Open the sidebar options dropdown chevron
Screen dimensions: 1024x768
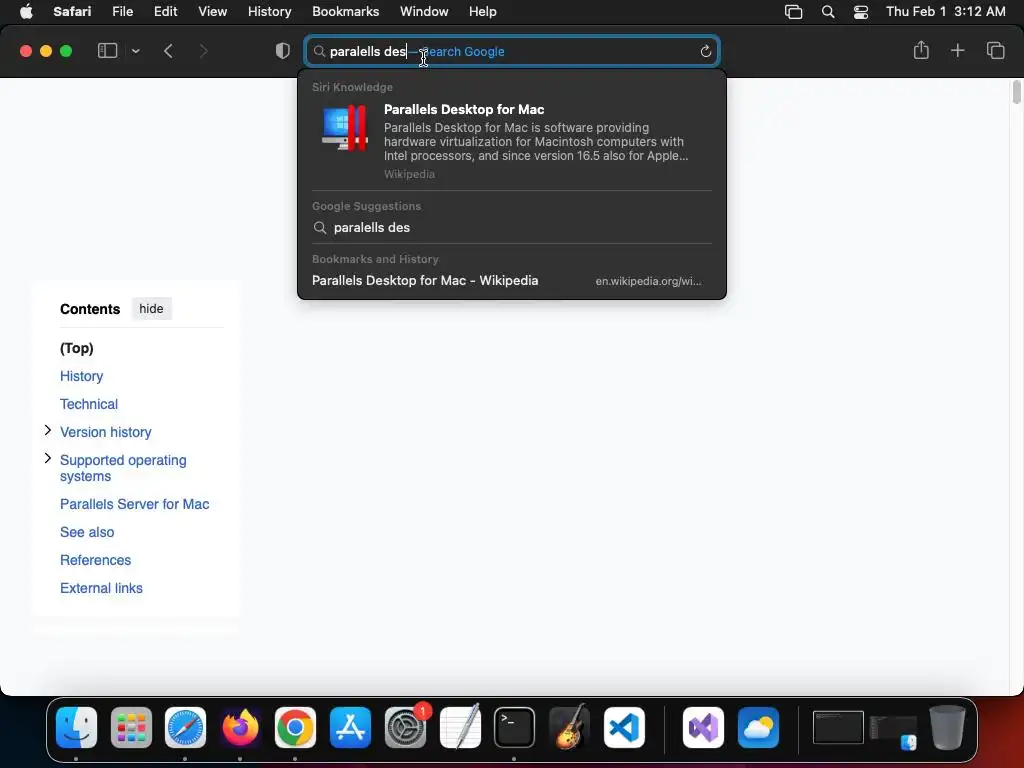(135, 51)
